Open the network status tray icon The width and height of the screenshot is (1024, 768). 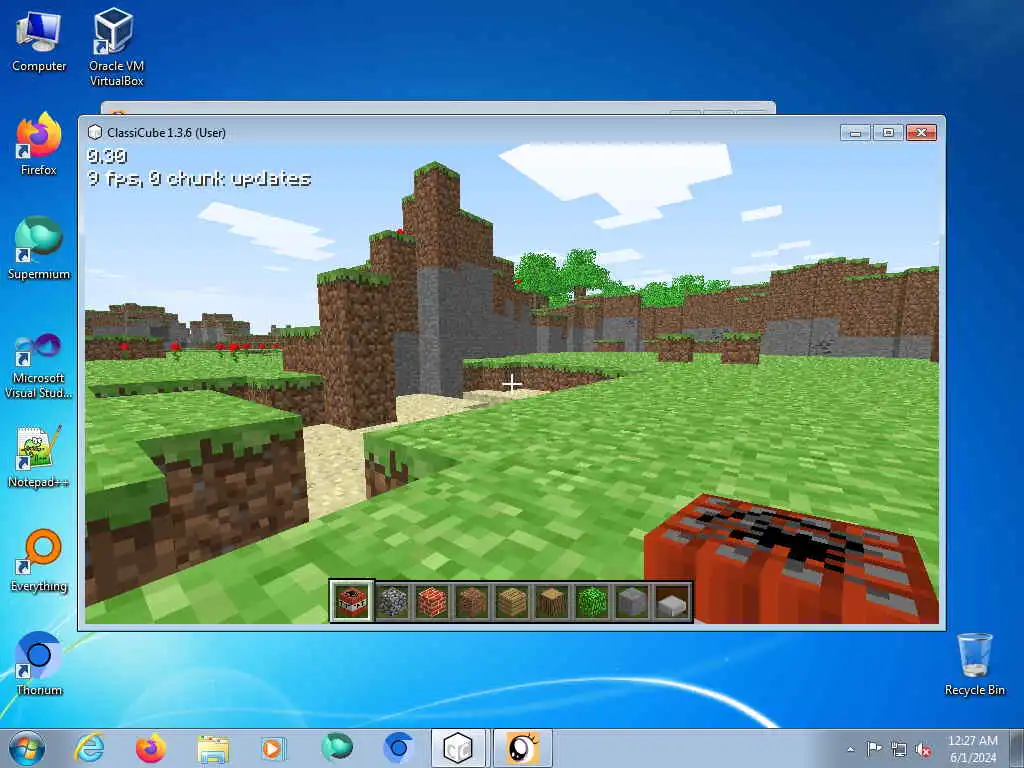(x=899, y=749)
